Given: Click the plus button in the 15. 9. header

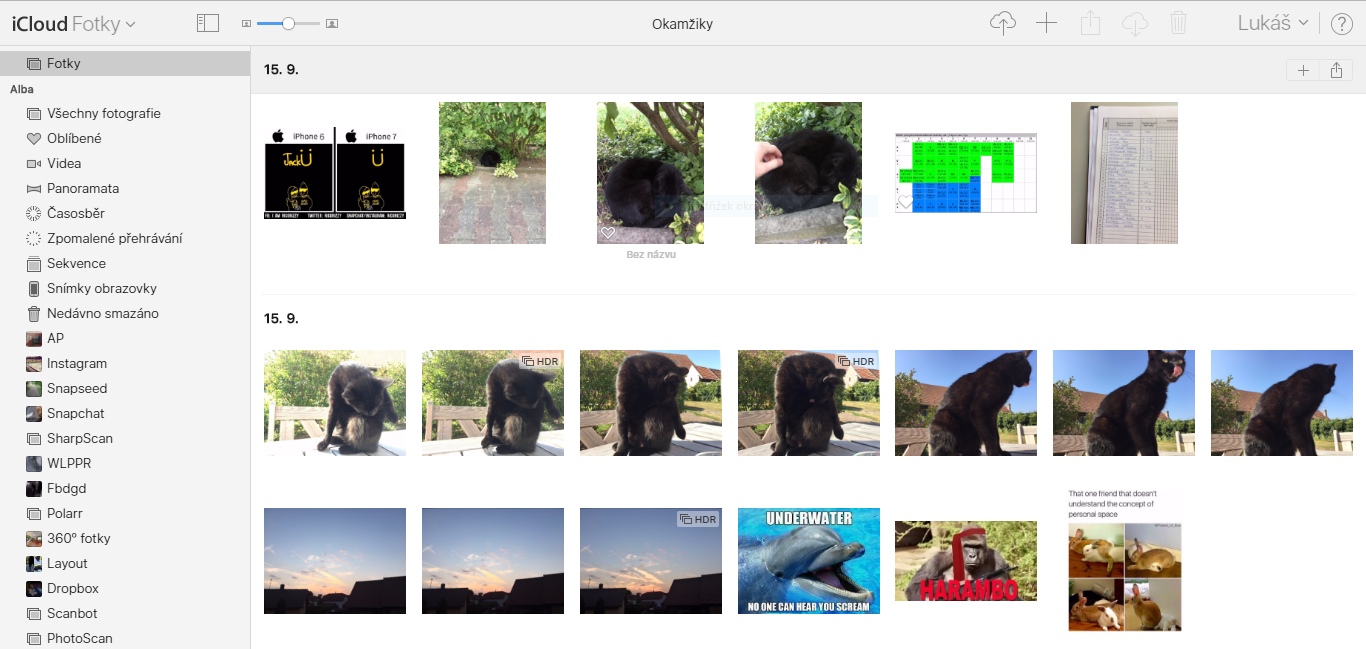Looking at the screenshot, I should click(1303, 70).
